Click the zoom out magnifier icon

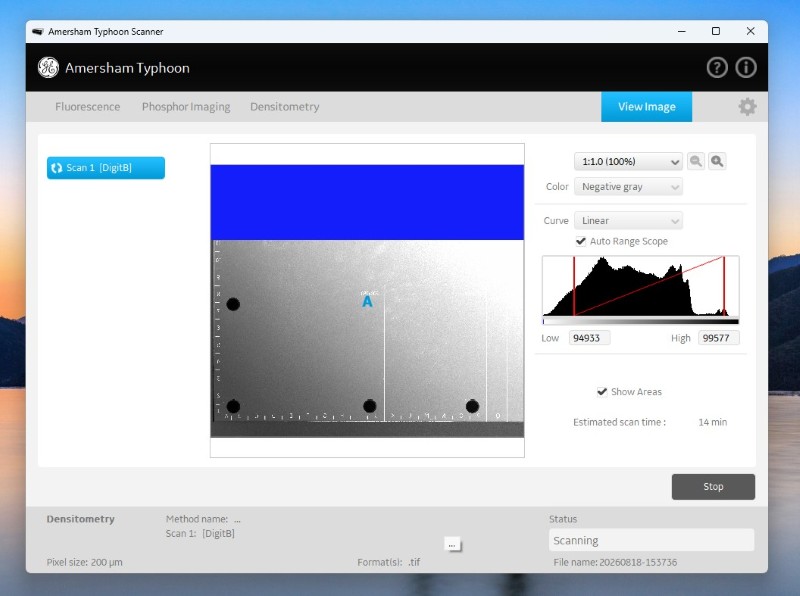coord(696,161)
